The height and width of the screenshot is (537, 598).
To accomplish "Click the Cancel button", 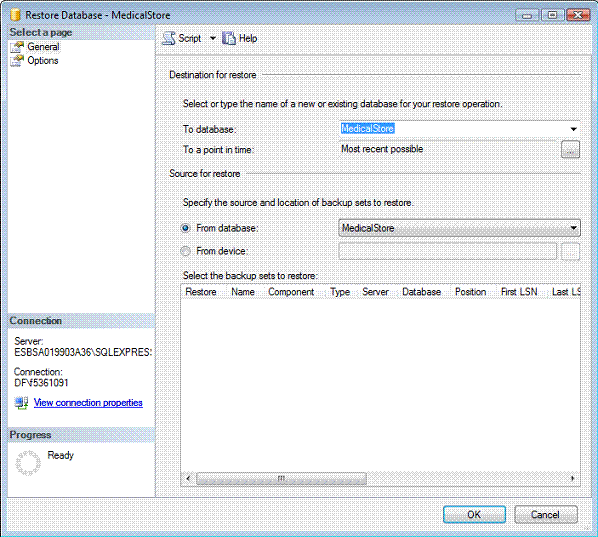I will 546,515.
